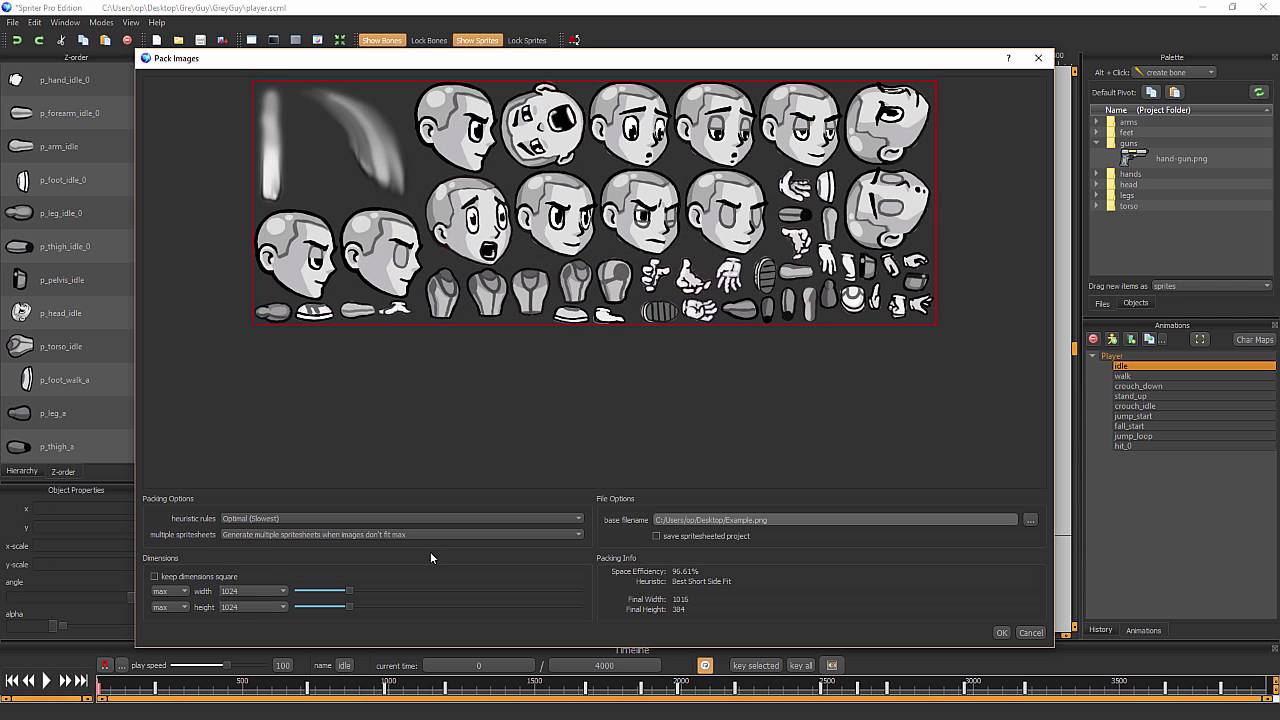
Task: Click the New project blank page icon
Action: 157,40
